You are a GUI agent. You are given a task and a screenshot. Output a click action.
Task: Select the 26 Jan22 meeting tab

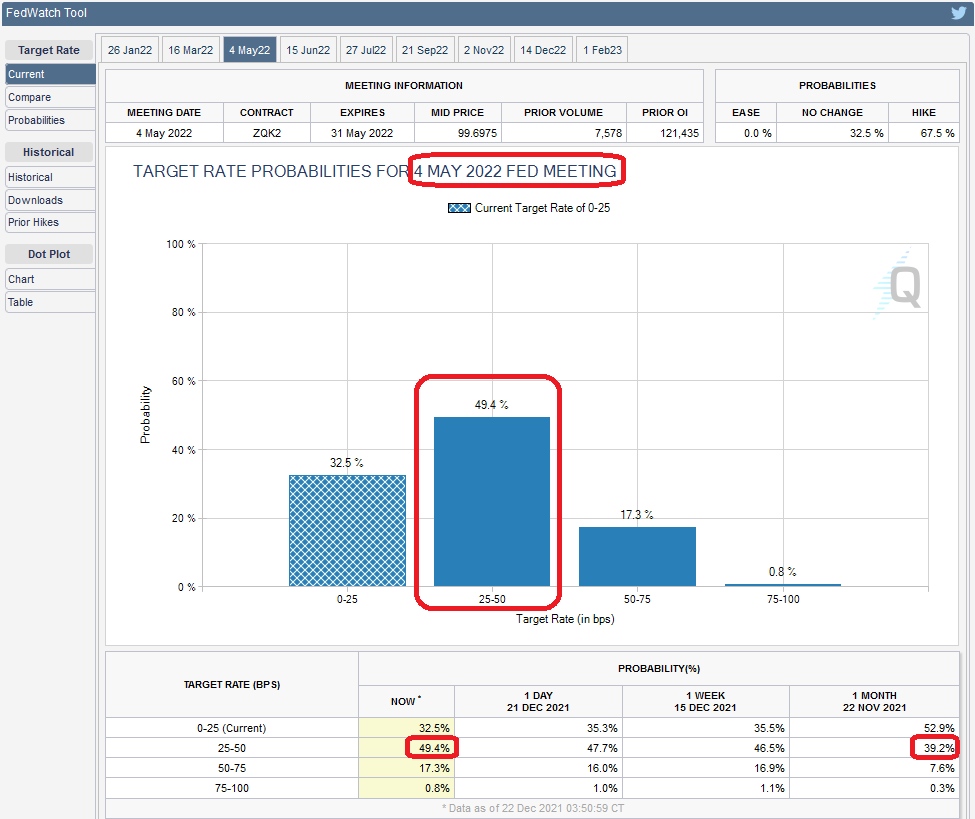click(x=130, y=50)
